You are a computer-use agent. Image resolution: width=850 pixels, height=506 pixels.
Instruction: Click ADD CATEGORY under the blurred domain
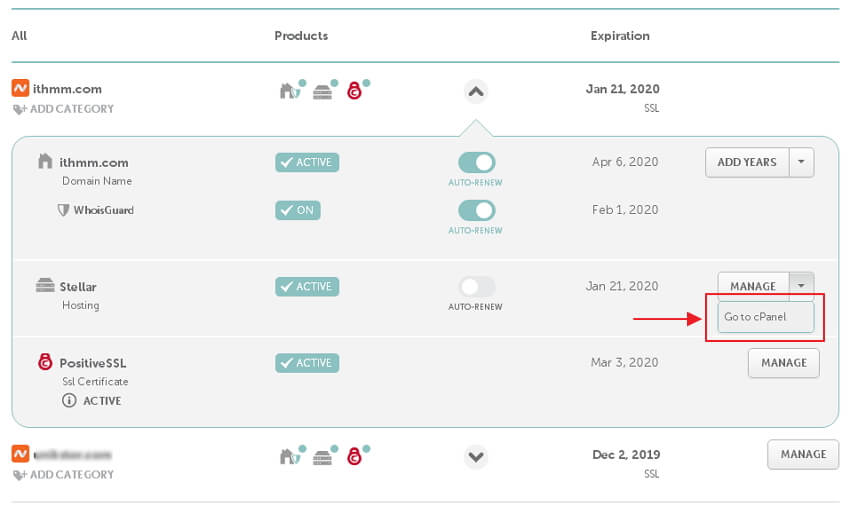tap(72, 475)
